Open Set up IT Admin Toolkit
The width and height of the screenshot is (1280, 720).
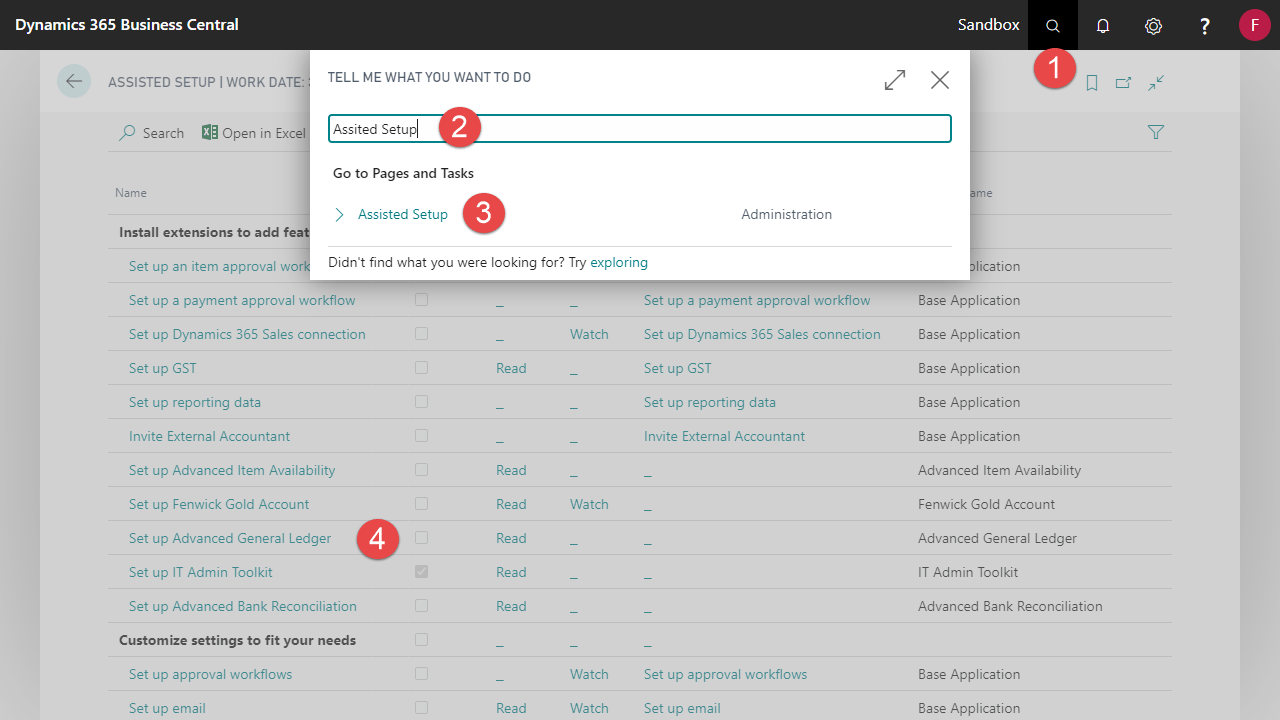201,572
